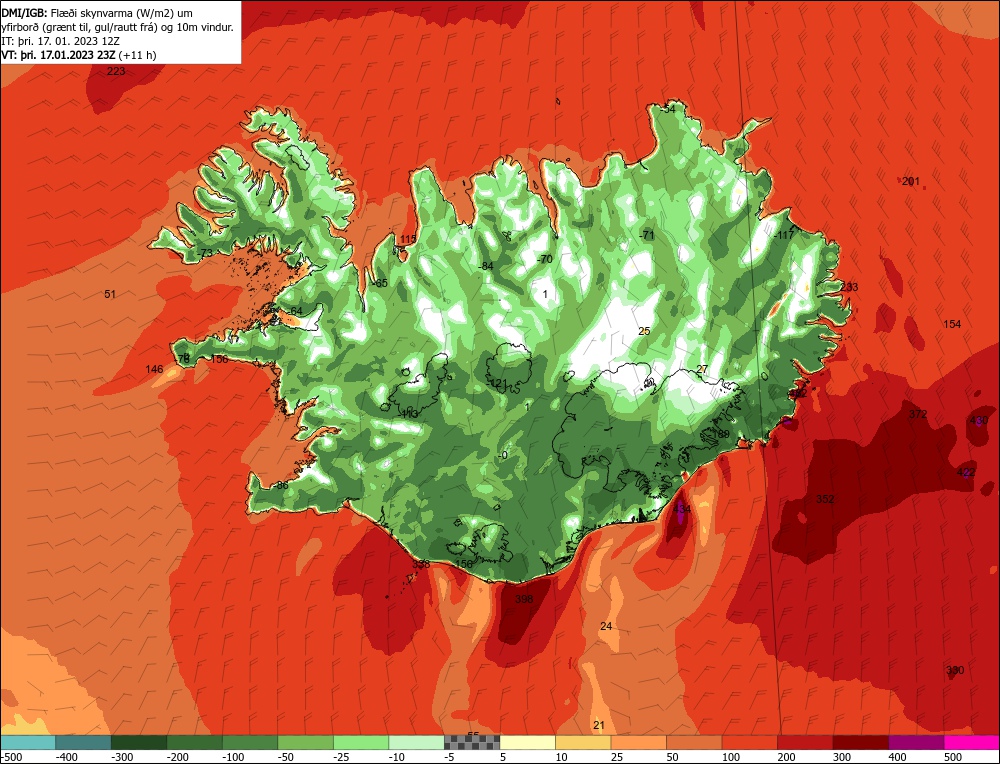Click the value 398 south of the coast
This screenshot has height=764, width=1000.
[x=524, y=599]
